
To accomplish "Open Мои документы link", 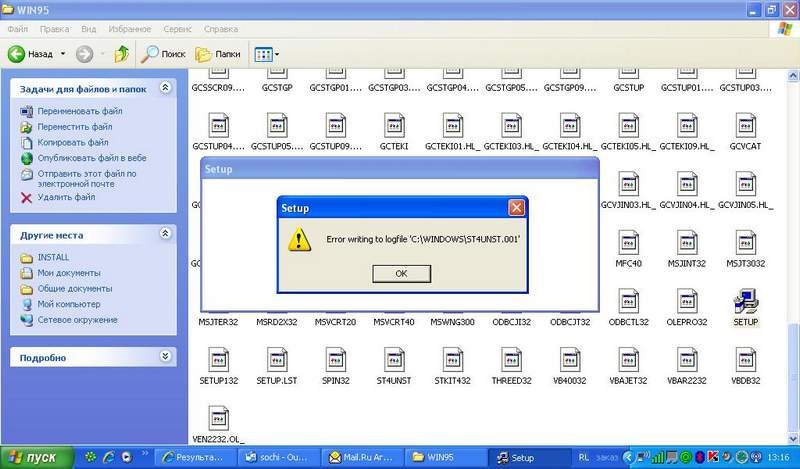I will click(x=69, y=273).
